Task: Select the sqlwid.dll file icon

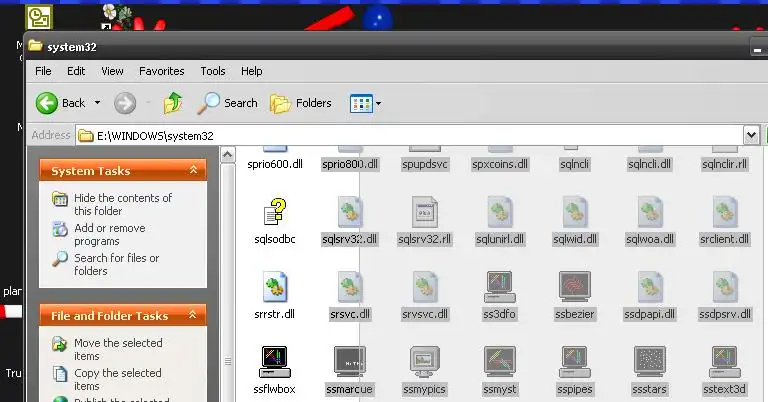Action: pyautogui.click(x=575, y=212)
